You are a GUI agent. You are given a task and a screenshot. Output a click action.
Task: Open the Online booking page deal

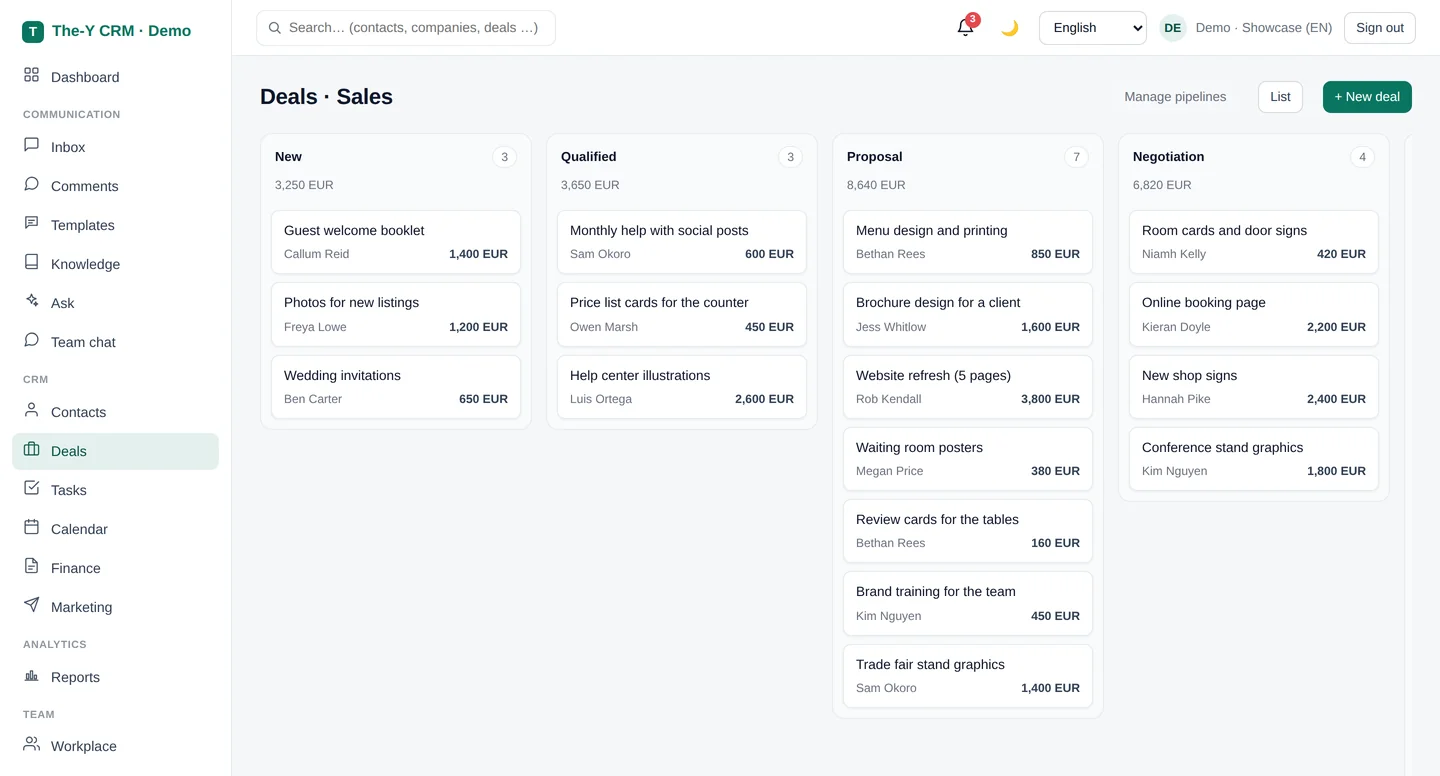coord(1254,314)
